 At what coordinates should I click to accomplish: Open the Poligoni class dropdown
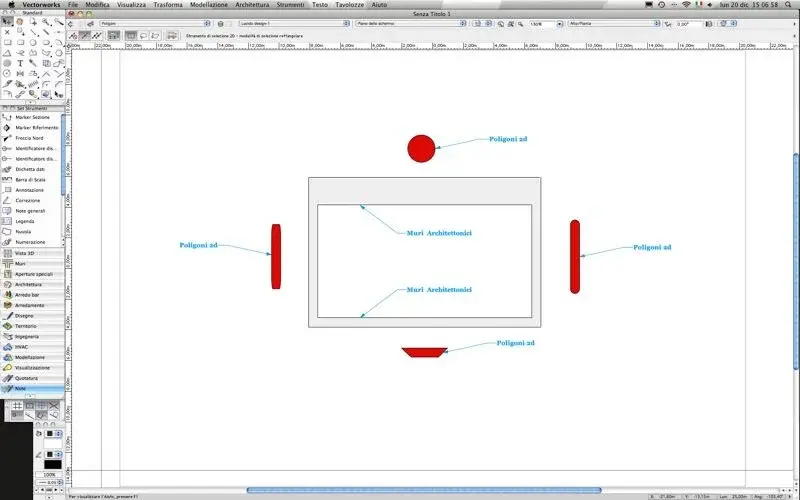155,23
